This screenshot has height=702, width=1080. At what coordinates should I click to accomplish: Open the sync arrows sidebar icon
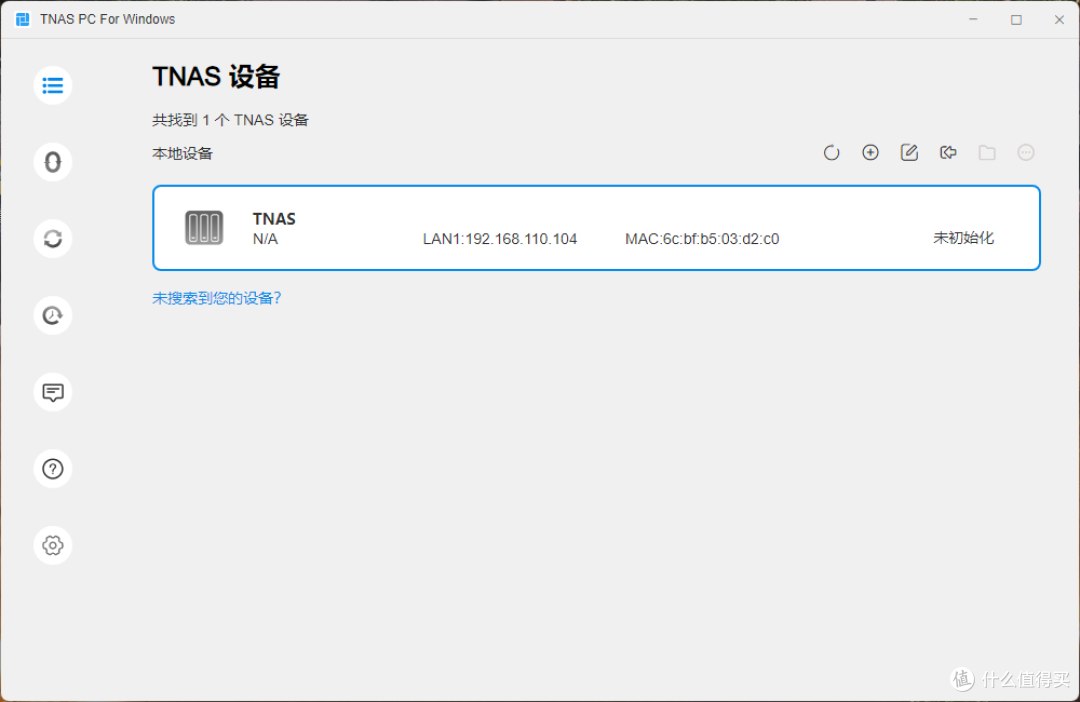click(52, 238)
